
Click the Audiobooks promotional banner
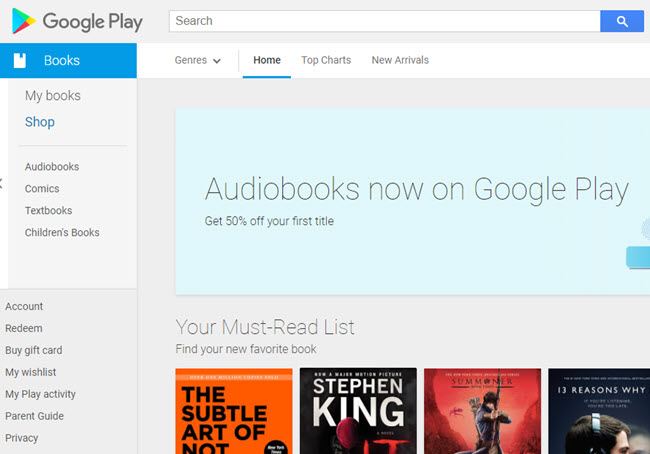(412, 201)
